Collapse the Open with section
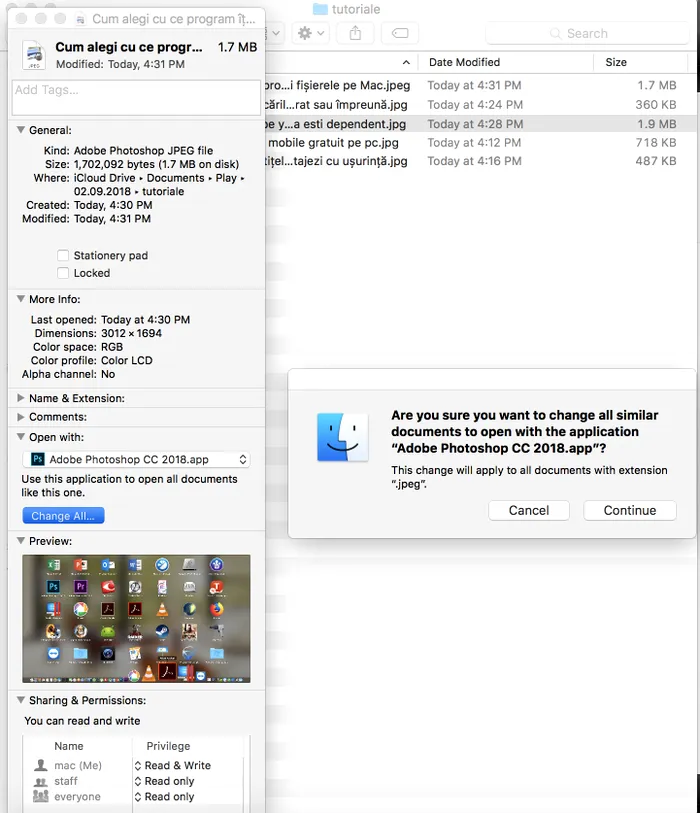Image resolution: width=700 pixels, height=813 pixels. 21,437
